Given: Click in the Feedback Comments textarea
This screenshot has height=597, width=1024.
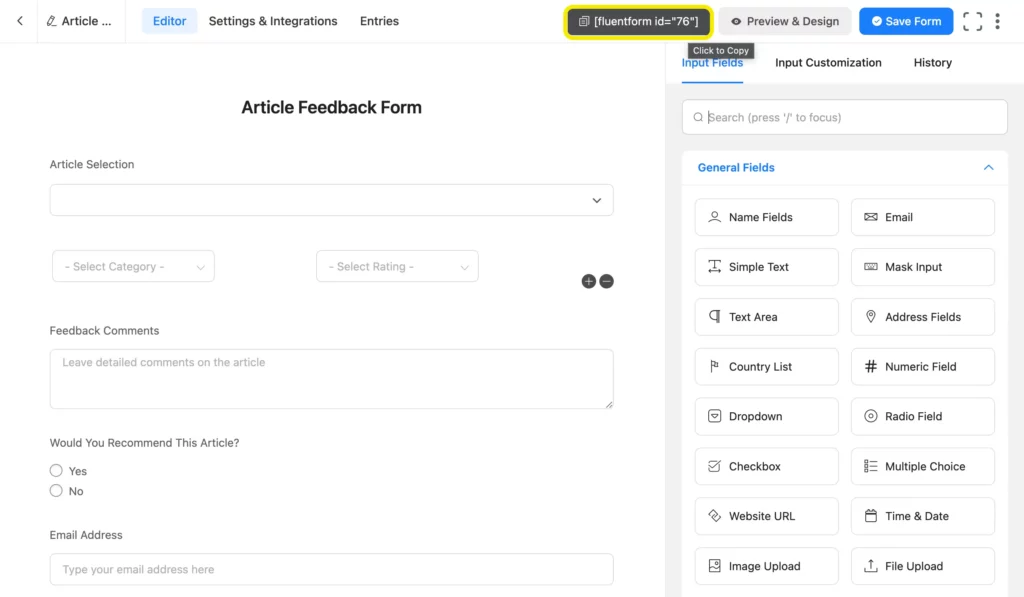Looking at the screenshot, I should pyautogui.click(x=332, y=379).
